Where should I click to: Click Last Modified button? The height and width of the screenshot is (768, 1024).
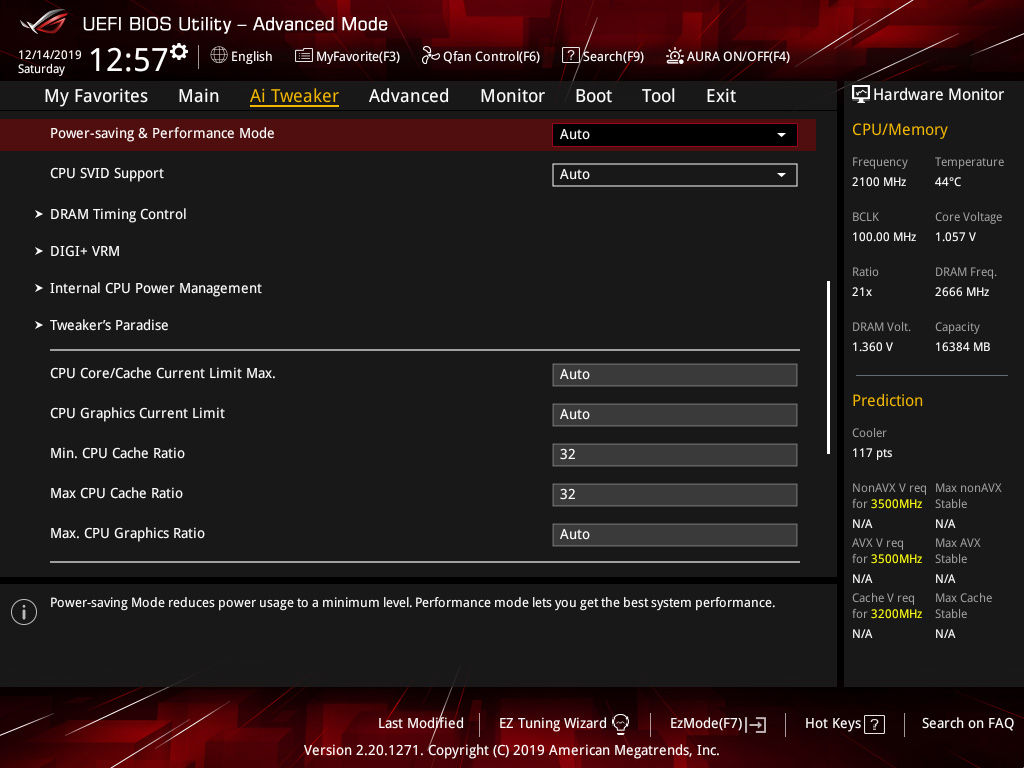[421, 724]
